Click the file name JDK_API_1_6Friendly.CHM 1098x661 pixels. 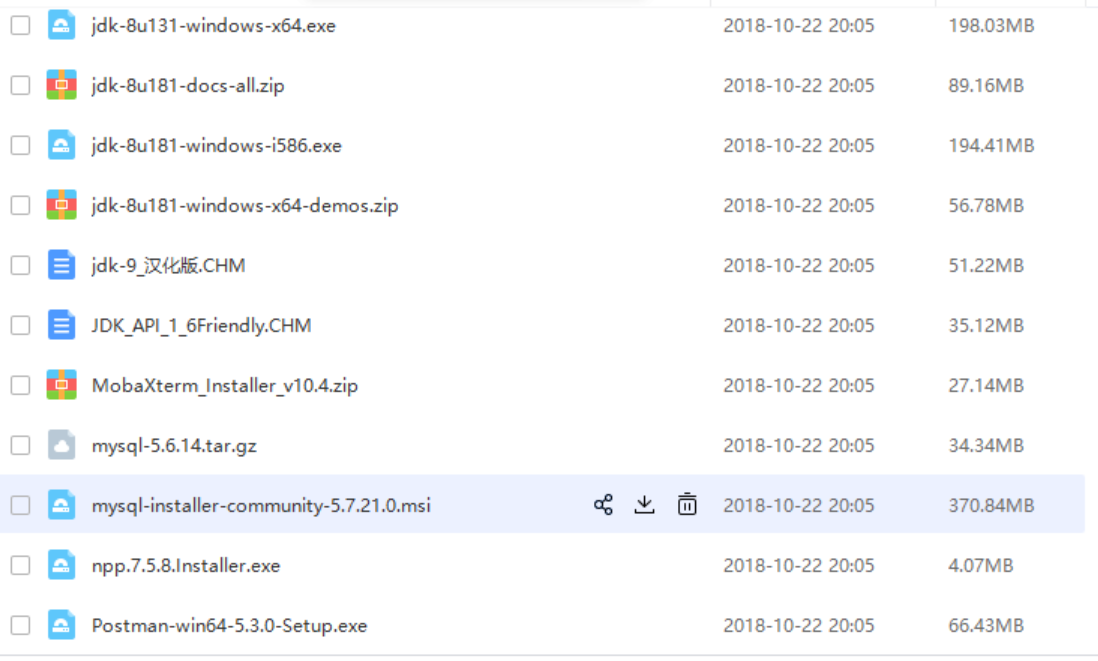point(201,326)
